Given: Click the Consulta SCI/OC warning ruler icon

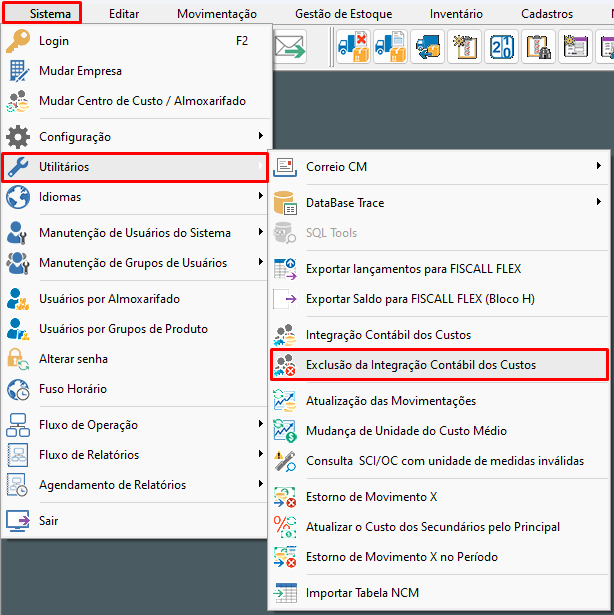Looking at the screenshot, I should [285, 461].
